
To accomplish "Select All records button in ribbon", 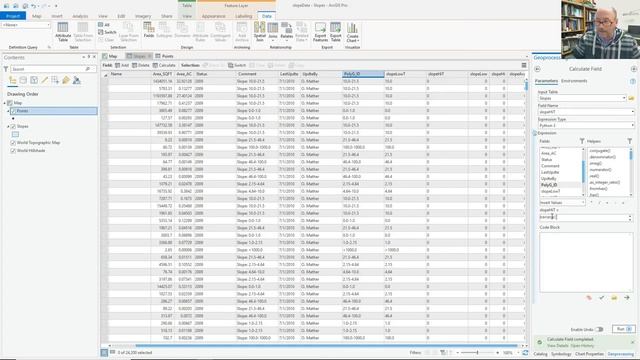I will click(104, 25).
